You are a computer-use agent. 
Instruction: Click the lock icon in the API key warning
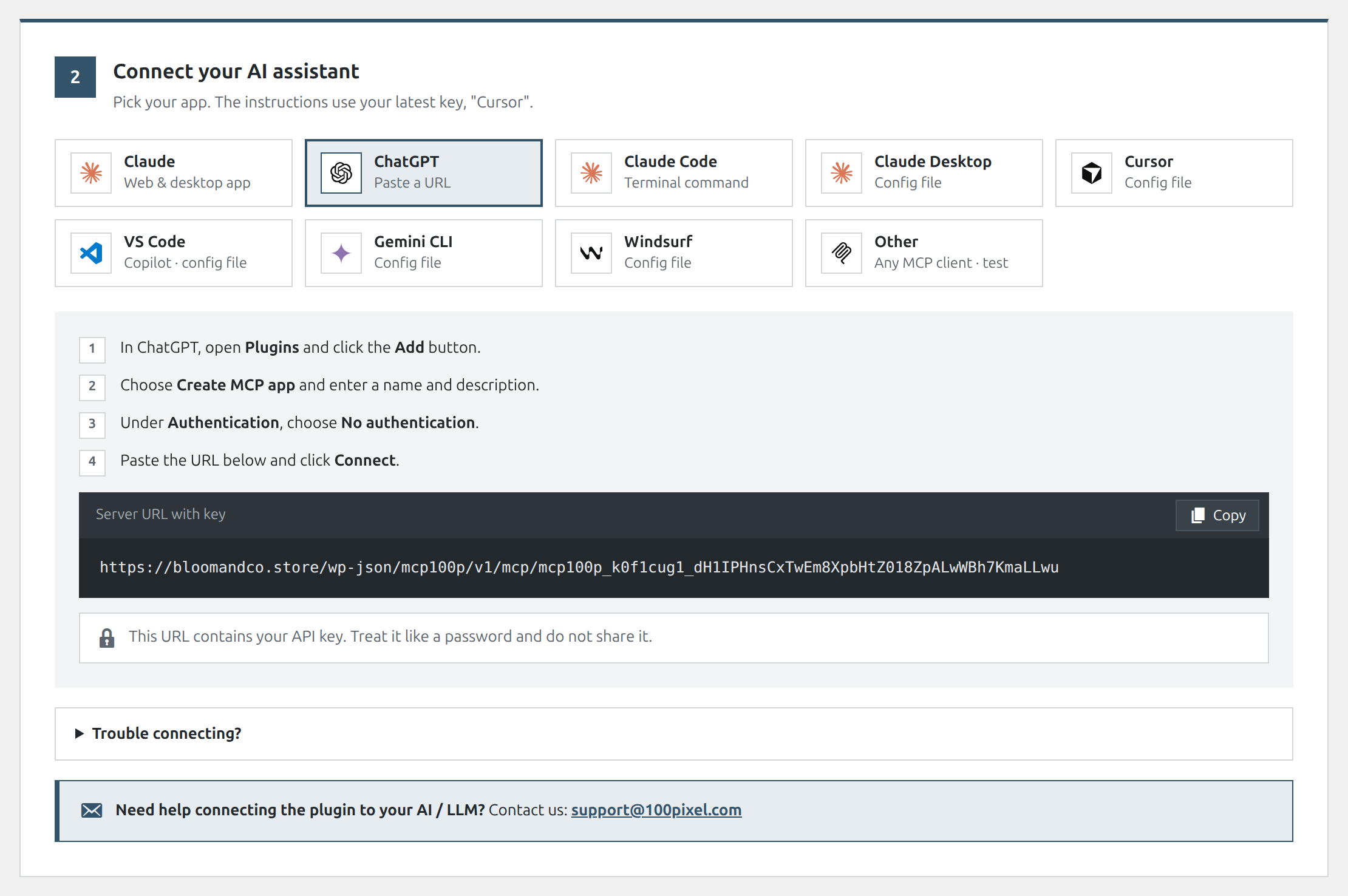point(107,637)
